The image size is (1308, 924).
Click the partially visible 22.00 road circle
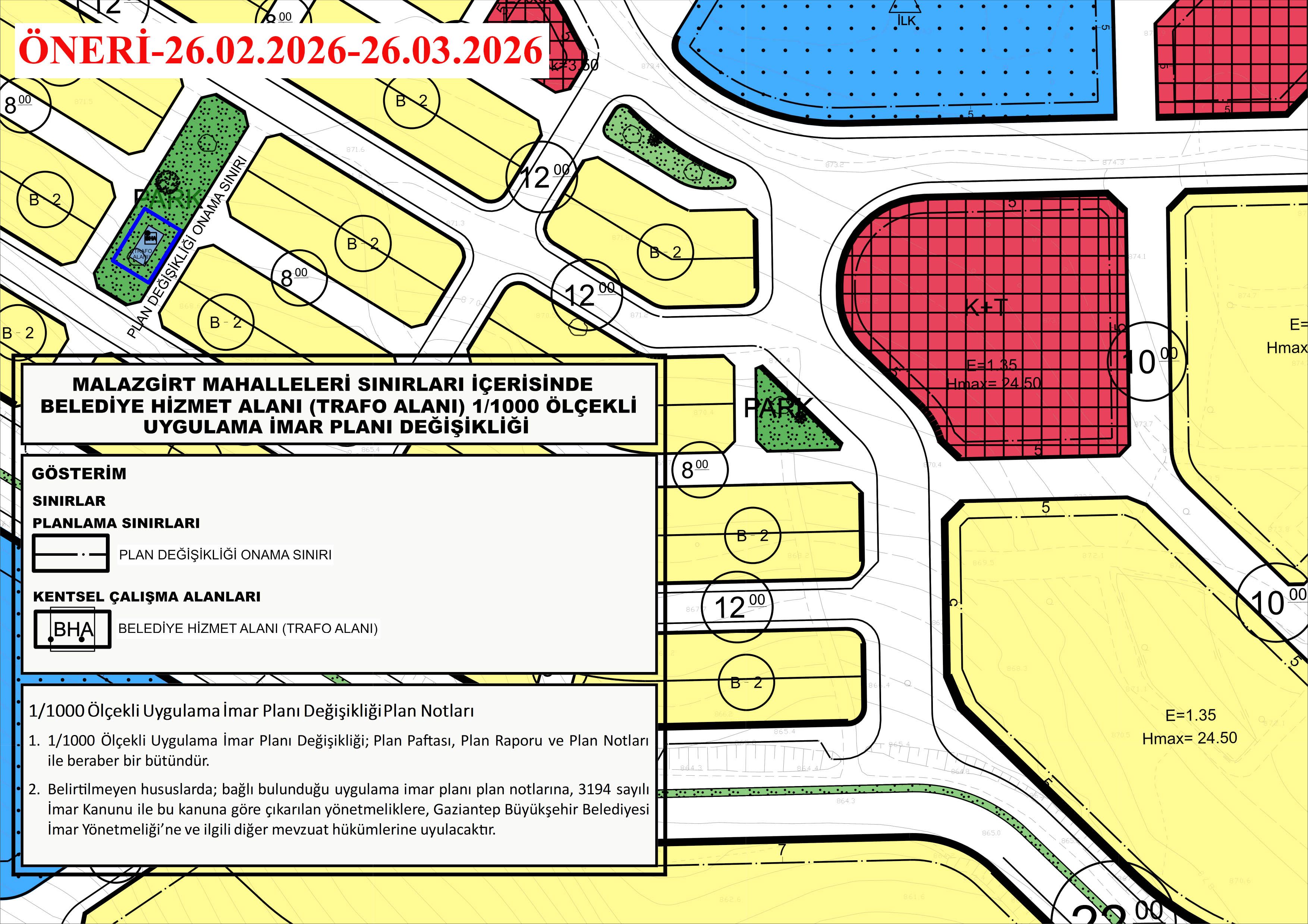tap(1114, 905)
